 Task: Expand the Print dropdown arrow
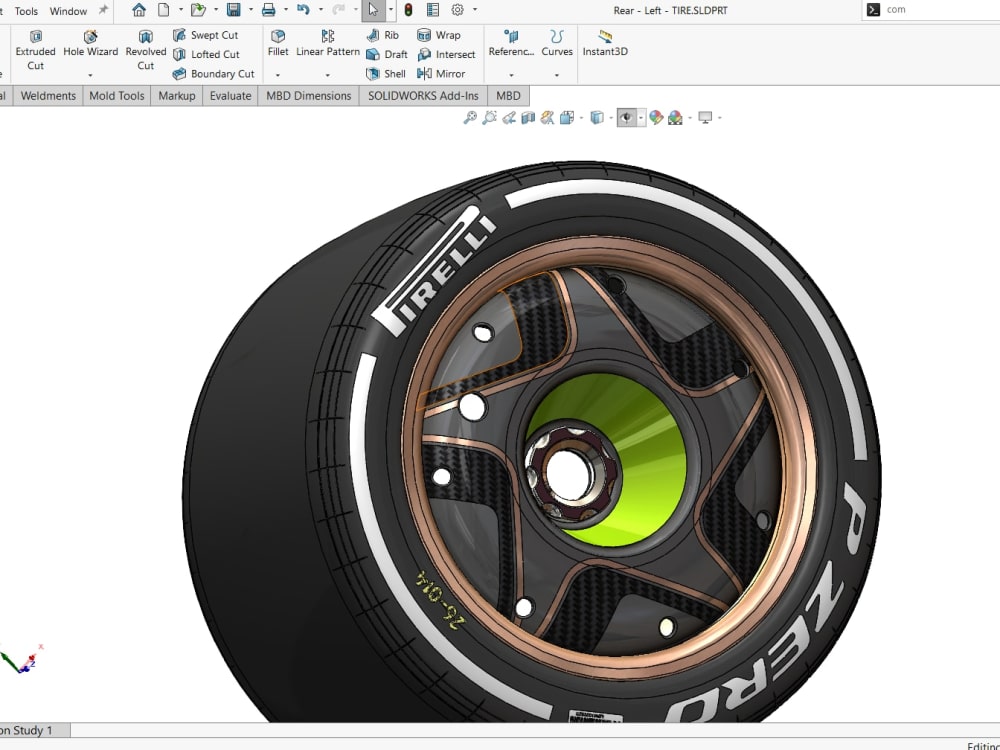[x=285, y=10]
